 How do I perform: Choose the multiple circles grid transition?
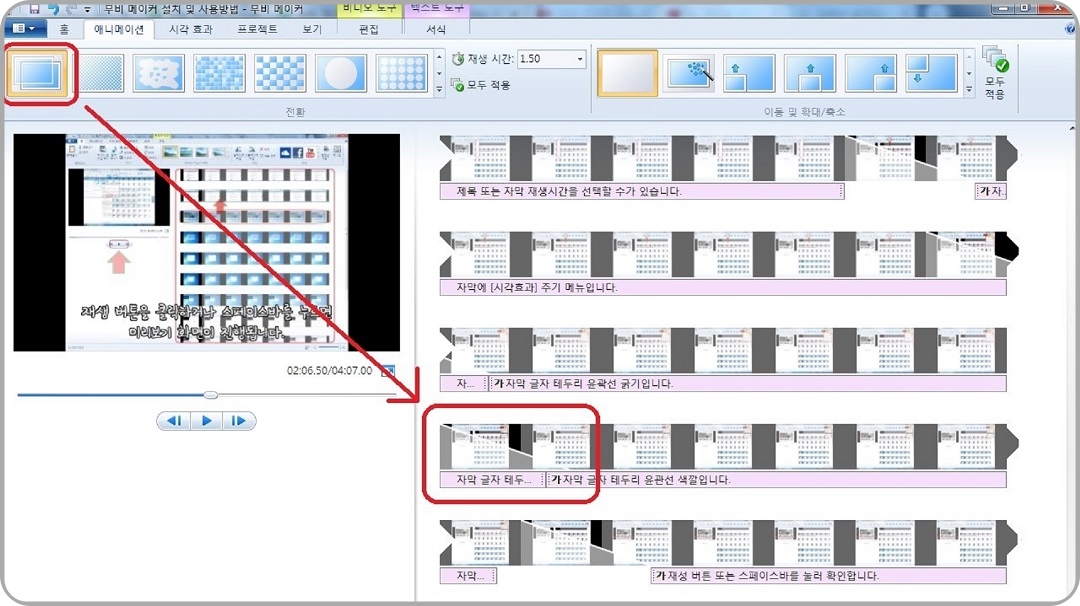coord(402,73)
